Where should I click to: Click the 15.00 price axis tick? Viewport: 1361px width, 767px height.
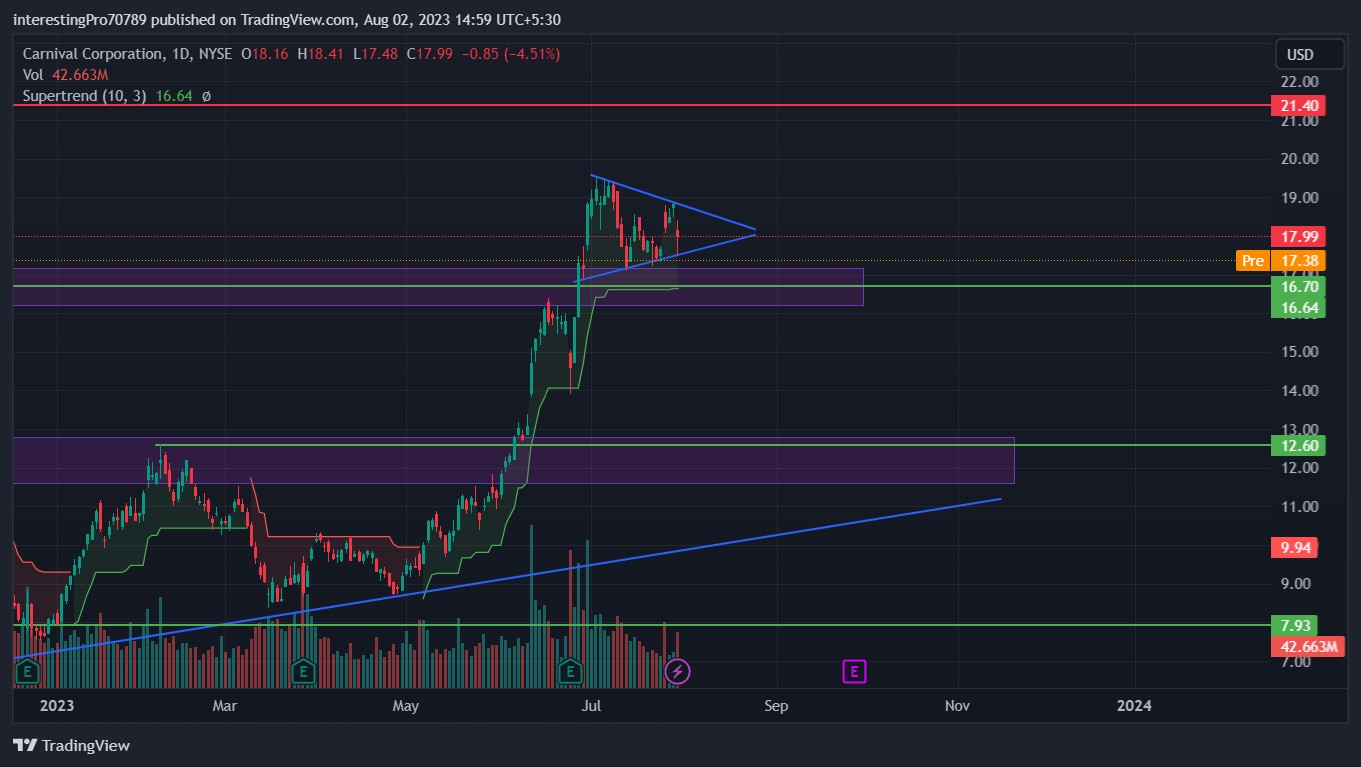[x=1299, y=352]
